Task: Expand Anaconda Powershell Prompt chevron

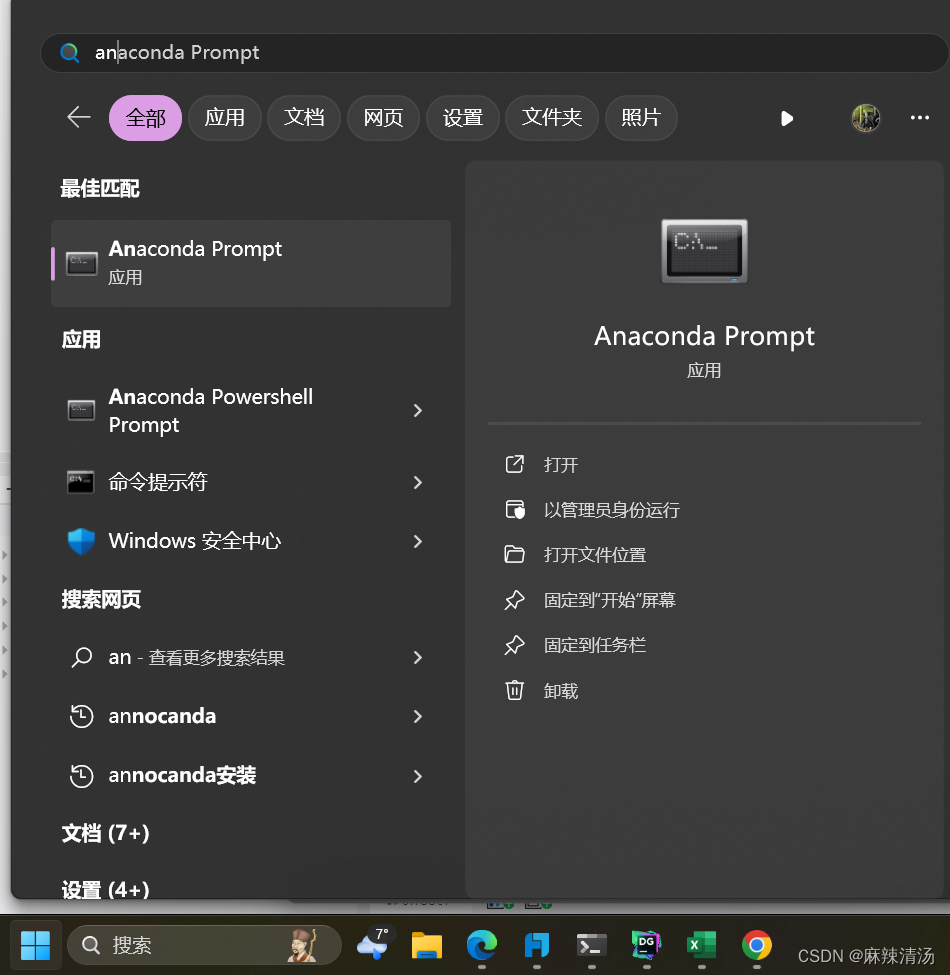Action: [x=418, y=410]
